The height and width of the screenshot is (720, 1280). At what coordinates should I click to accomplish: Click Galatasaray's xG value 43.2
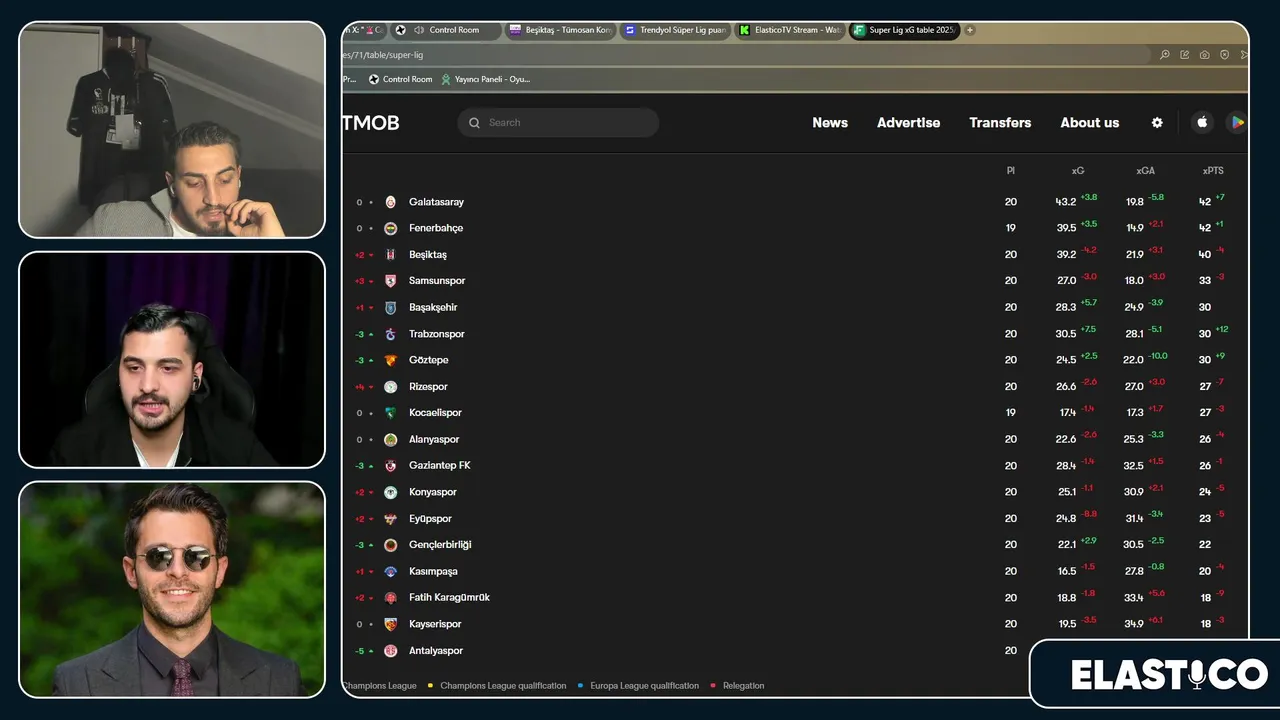(1066, 202)
